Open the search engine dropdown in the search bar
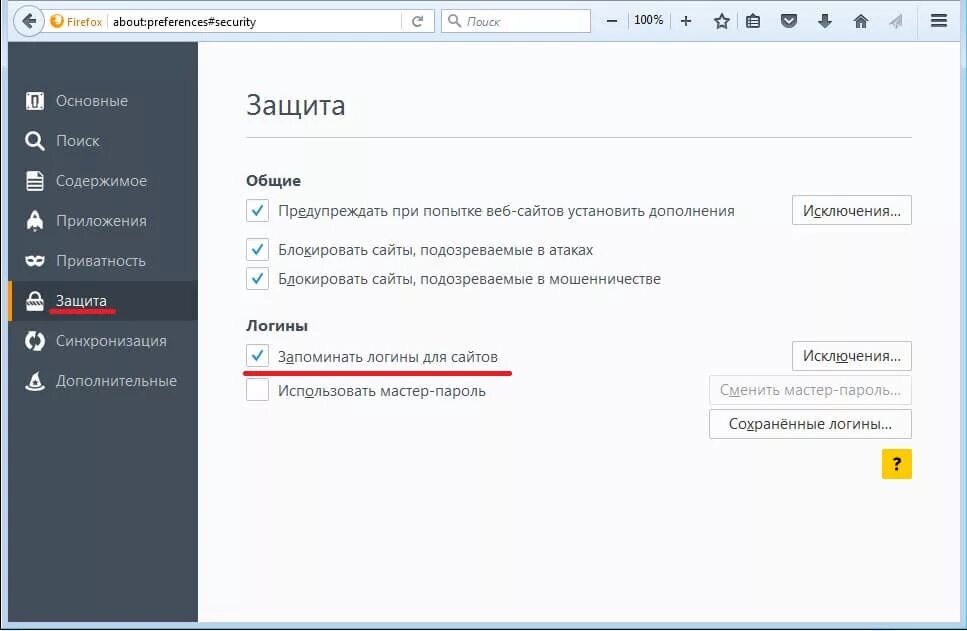Screen dimensions: 967x631 pyautogui.click(x=455, y=20)
